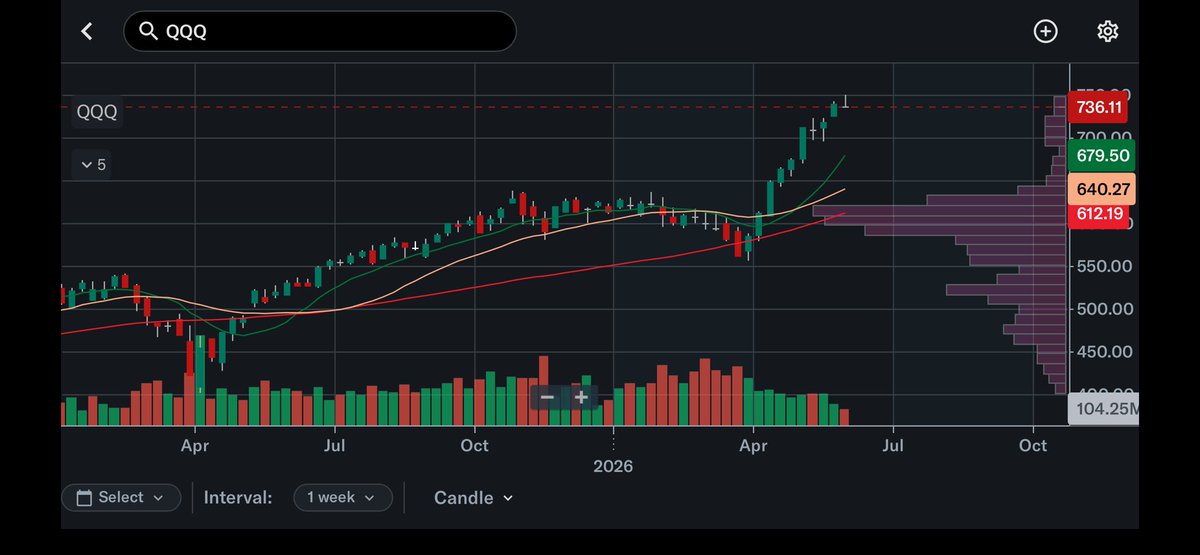Click the Interval: label
This screenshot has height=555, width=1200.
point(238,497)
